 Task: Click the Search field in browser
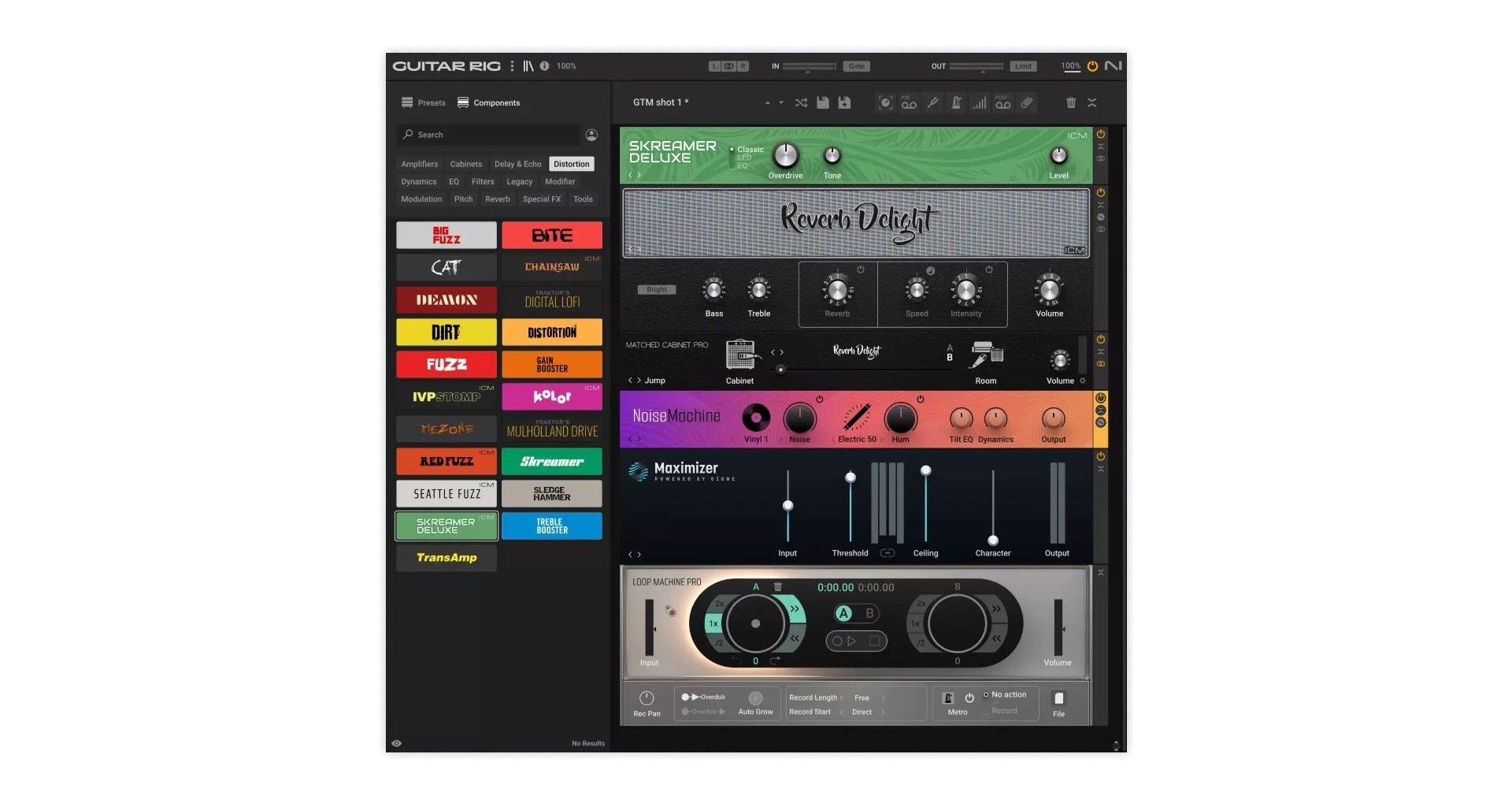click(488, 135)
